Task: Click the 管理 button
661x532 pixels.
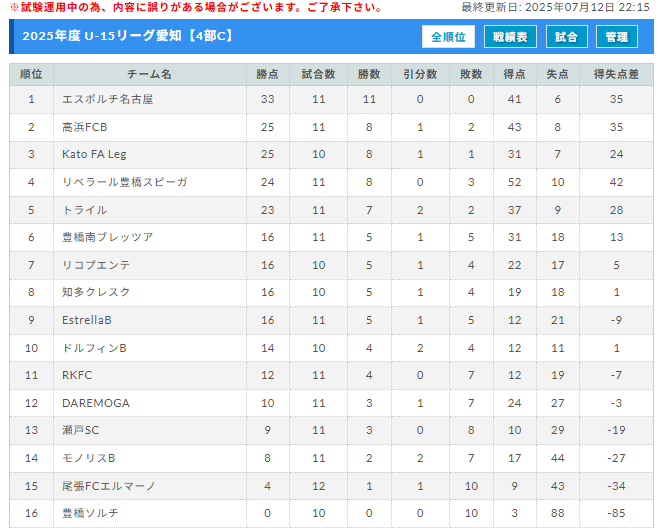Action: 616,37
